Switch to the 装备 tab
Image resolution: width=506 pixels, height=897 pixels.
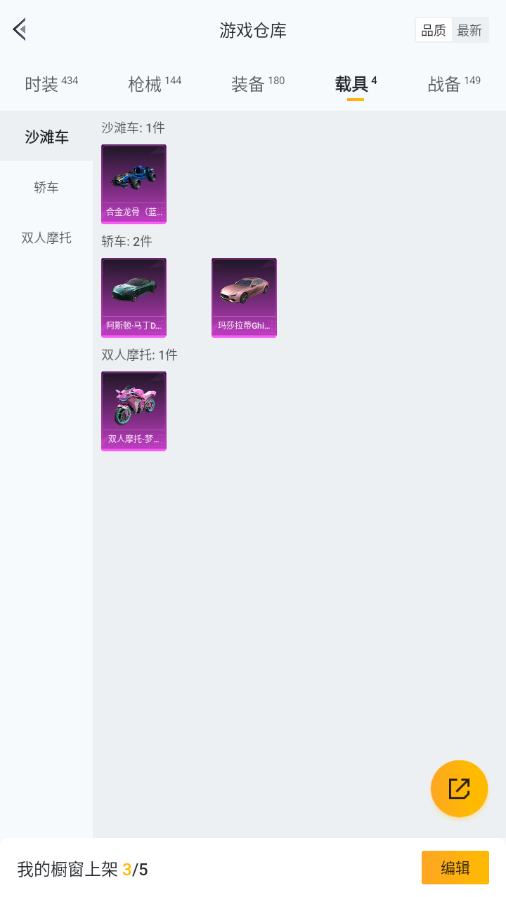click(258, 84)
